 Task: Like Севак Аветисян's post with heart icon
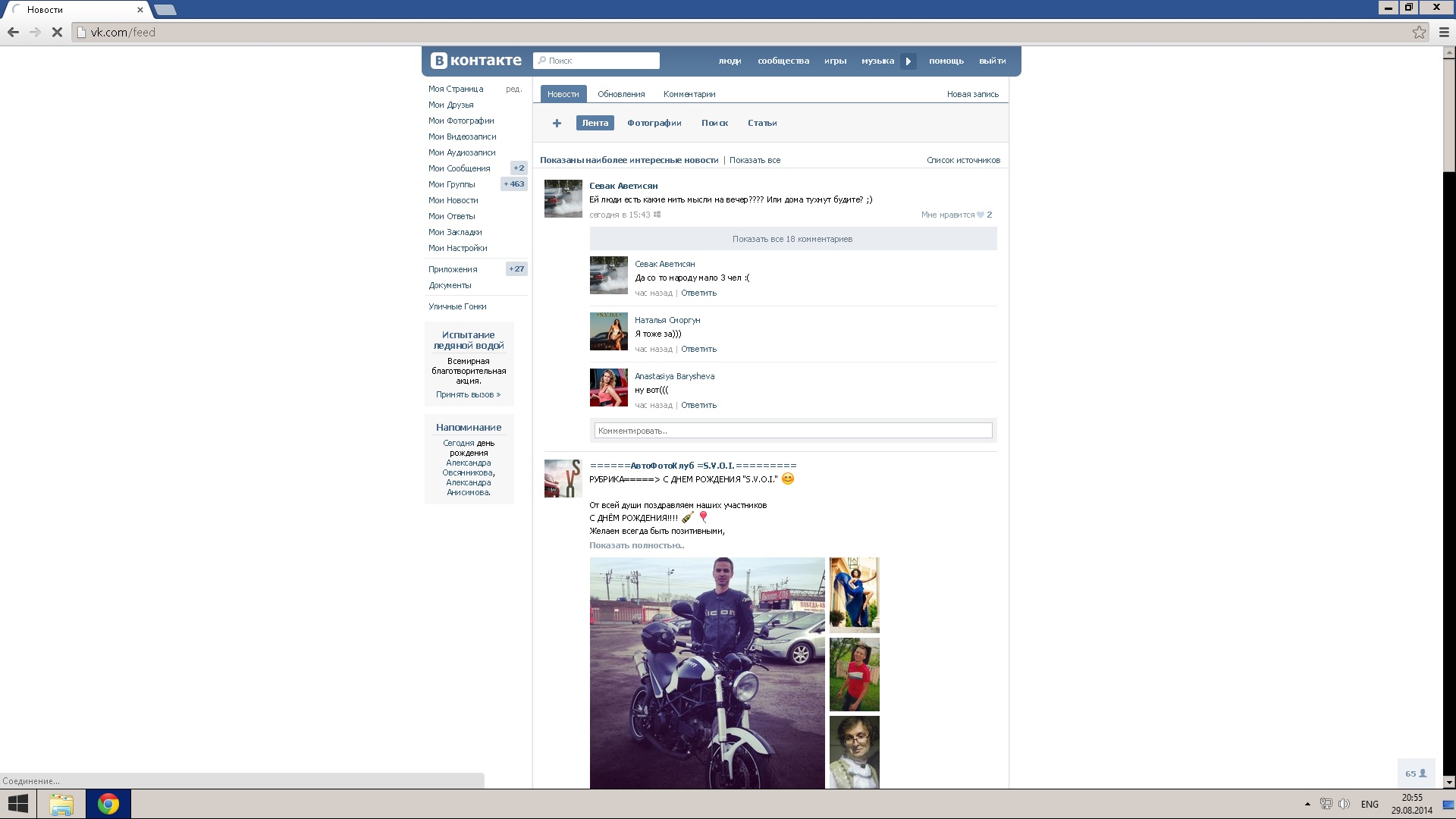980,215
